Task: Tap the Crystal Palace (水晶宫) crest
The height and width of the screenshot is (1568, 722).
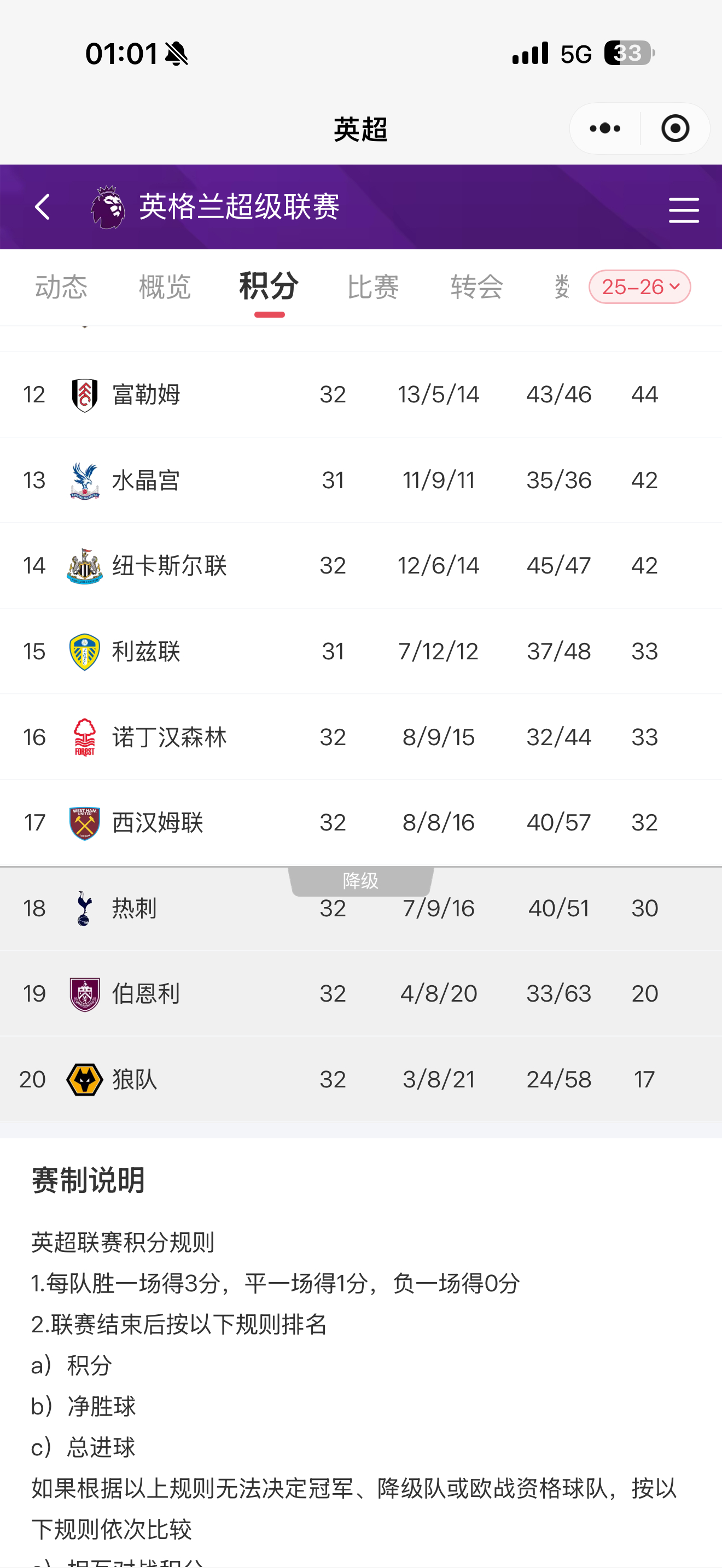Action: 84,479
